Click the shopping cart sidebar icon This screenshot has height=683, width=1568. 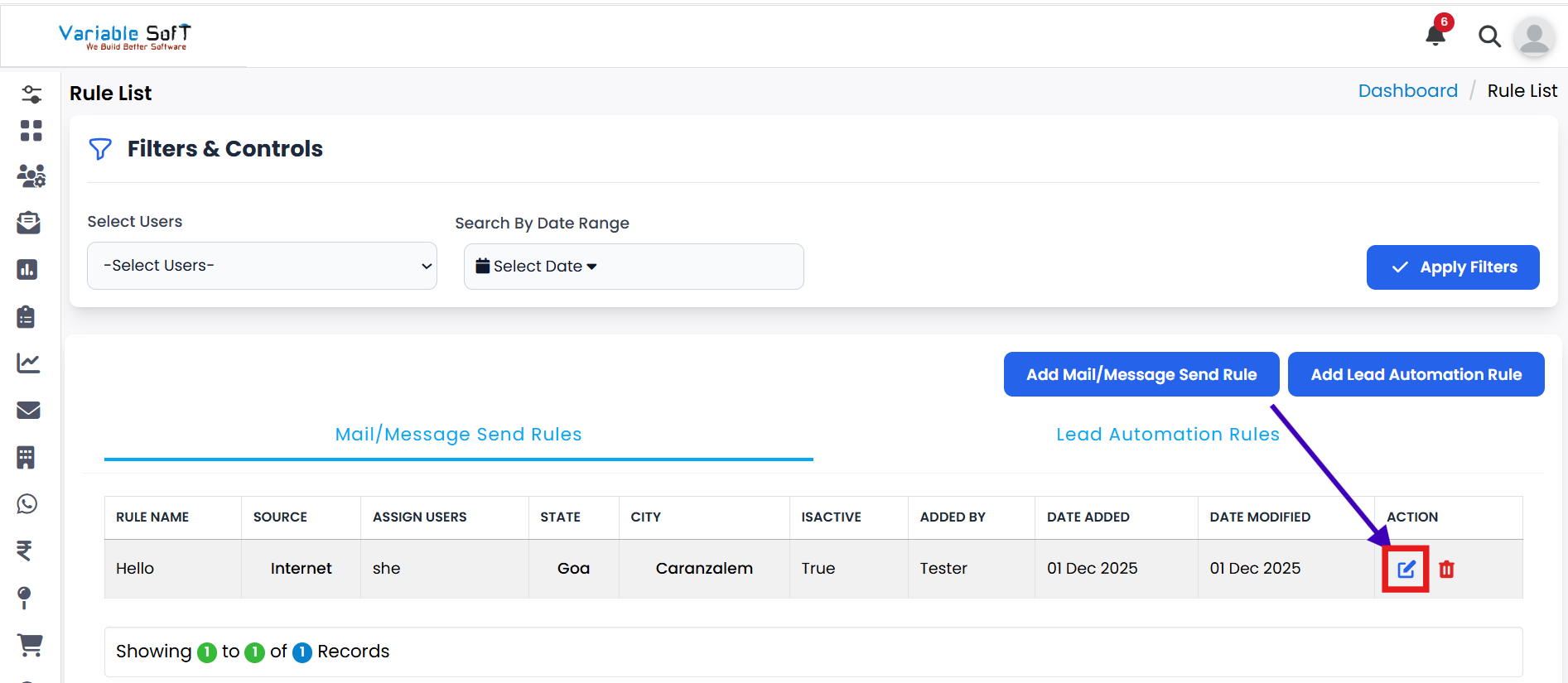point(30,644)
